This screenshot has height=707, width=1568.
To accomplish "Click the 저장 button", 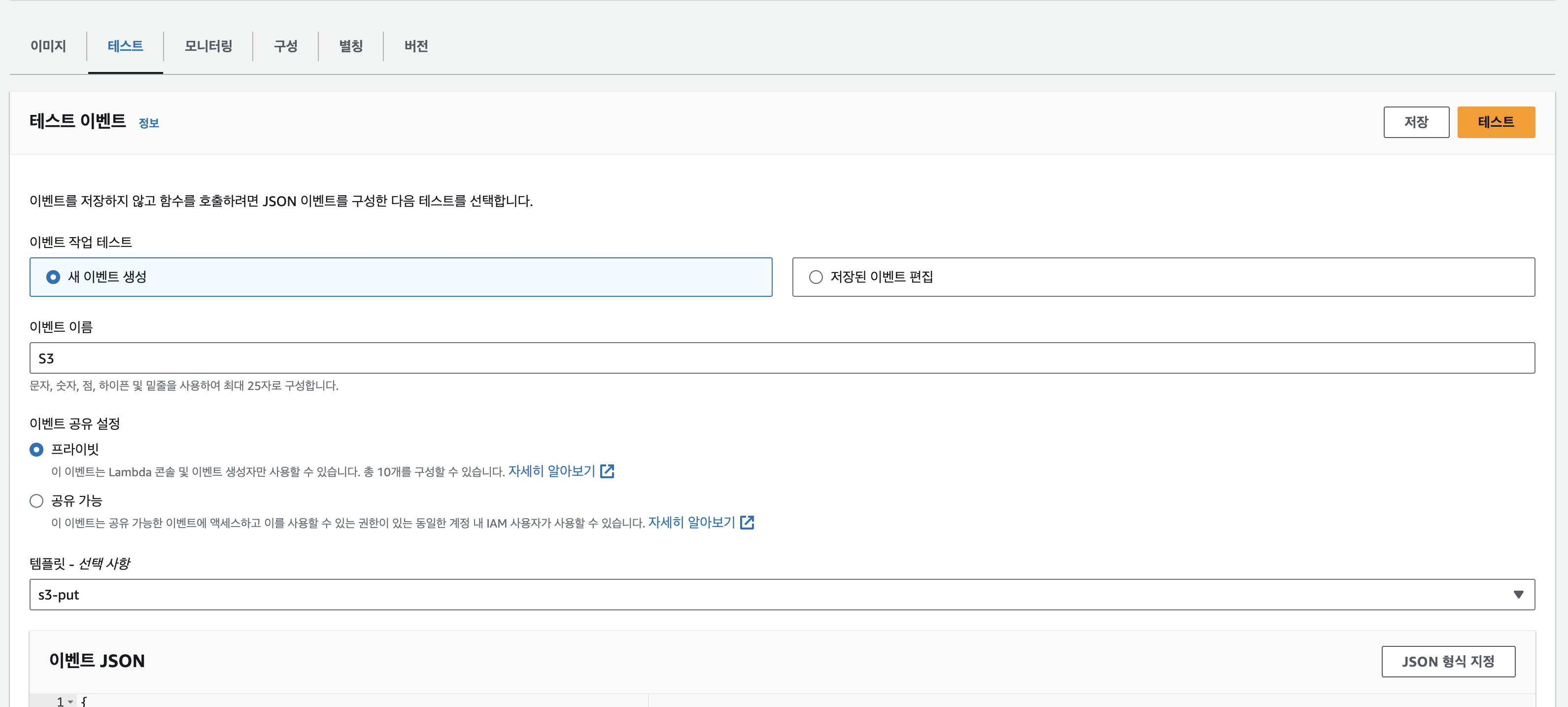I will click(x=1416, y=122).
